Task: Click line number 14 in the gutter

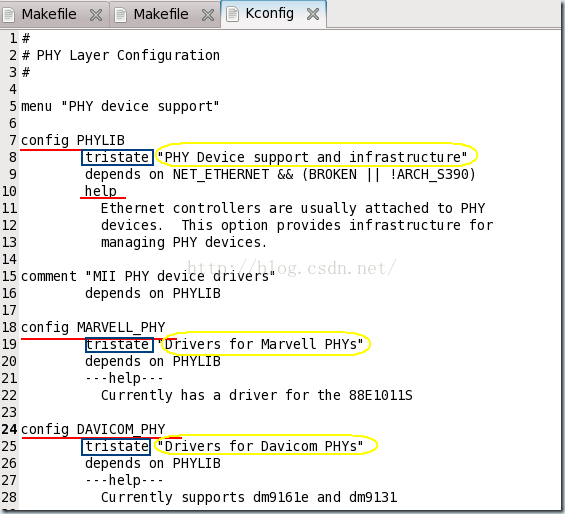Action: tap(9, 260)
